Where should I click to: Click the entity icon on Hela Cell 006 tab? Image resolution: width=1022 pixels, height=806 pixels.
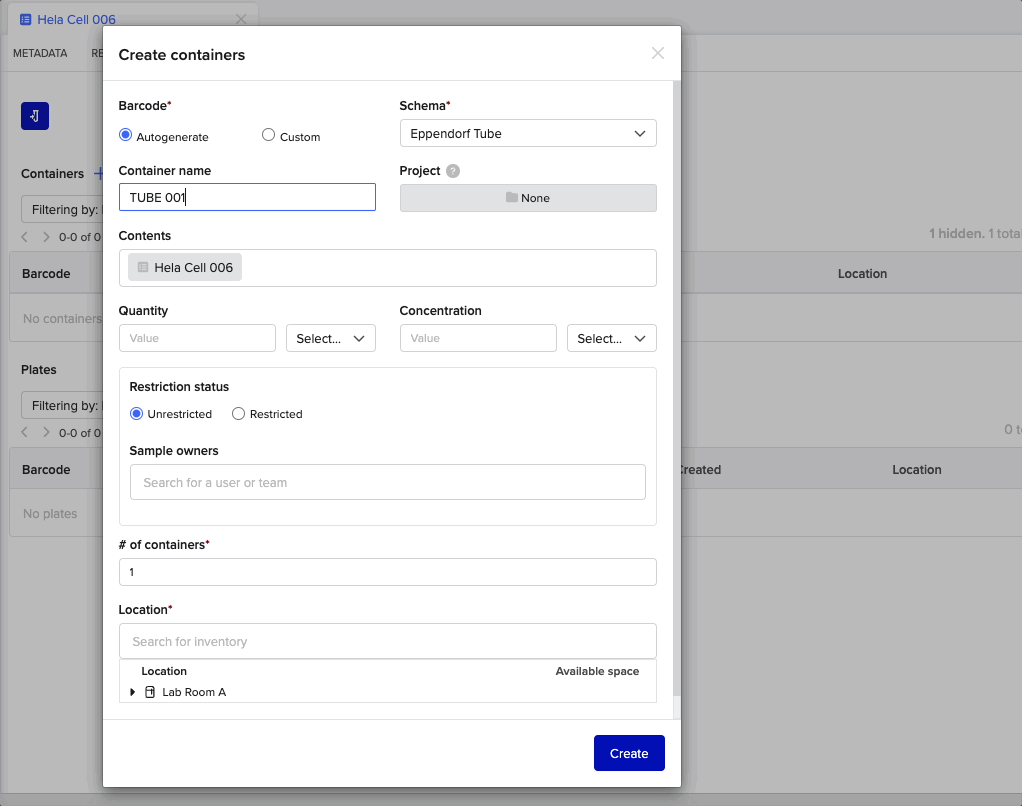click(25, 20)
